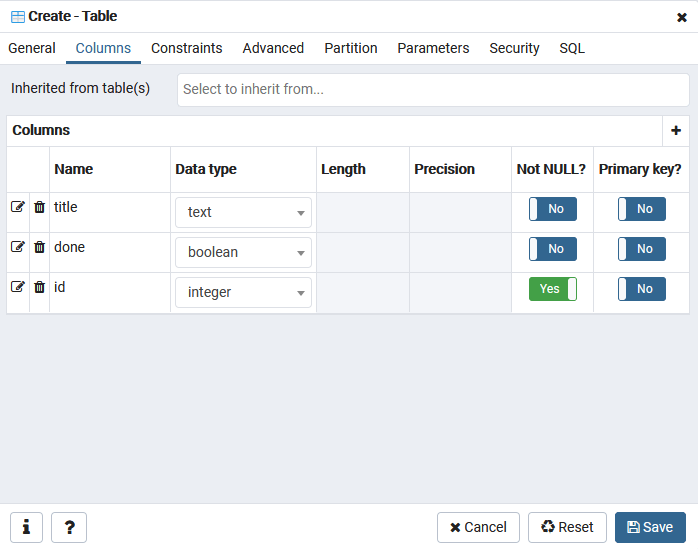
Task: Open data type dropdown for title column
Action: pyautogui.click(x=243, y=212)
